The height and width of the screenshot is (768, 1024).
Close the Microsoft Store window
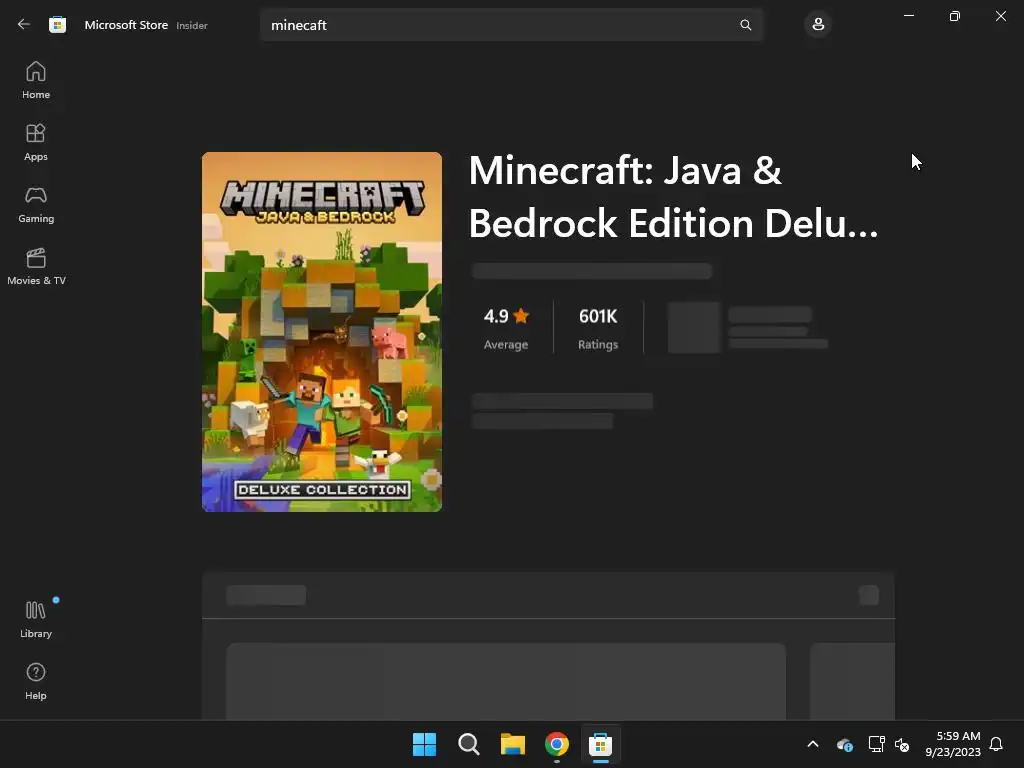click(1000, 16)
